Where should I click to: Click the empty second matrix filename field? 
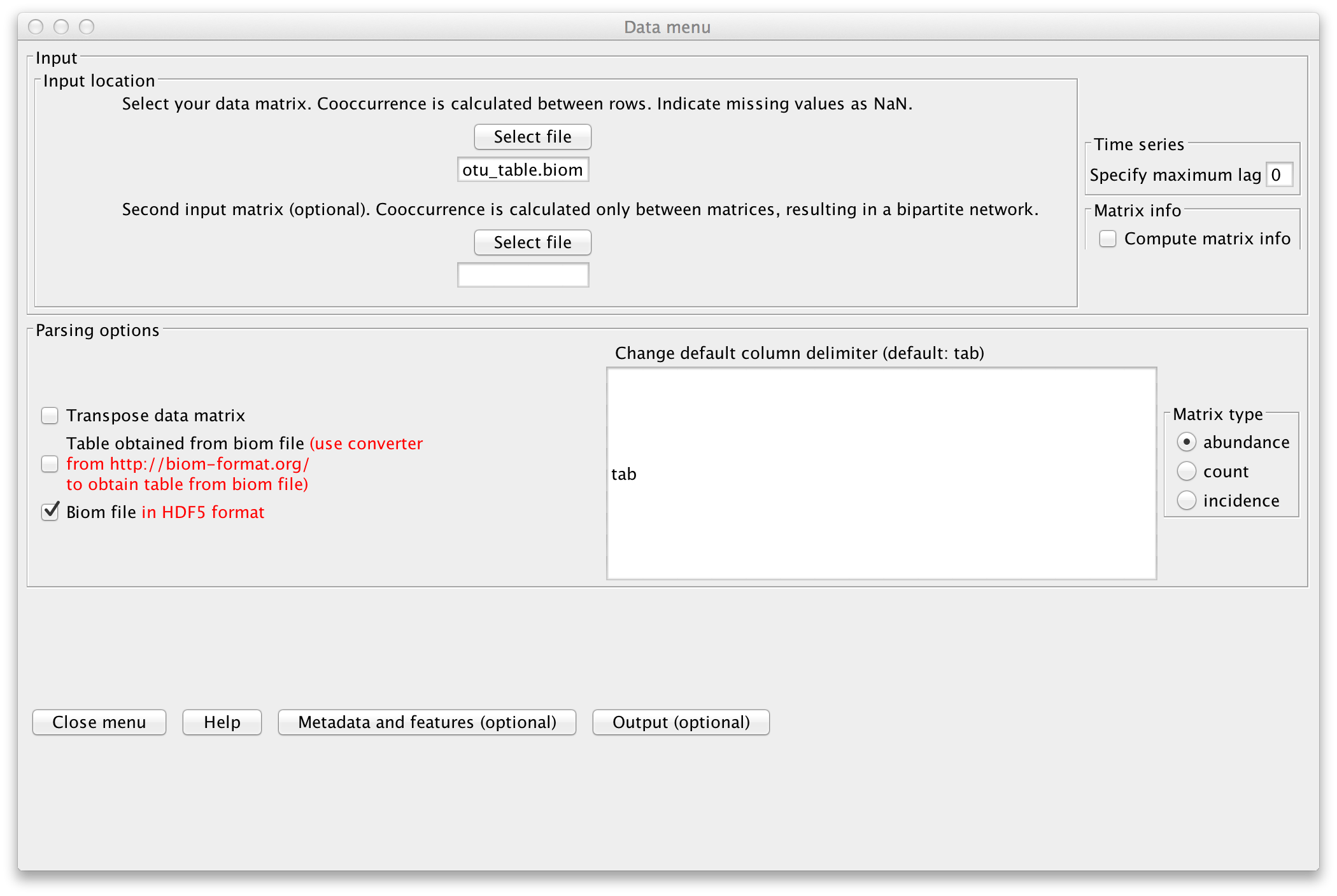pyautogui.click(x=523, y=275)
